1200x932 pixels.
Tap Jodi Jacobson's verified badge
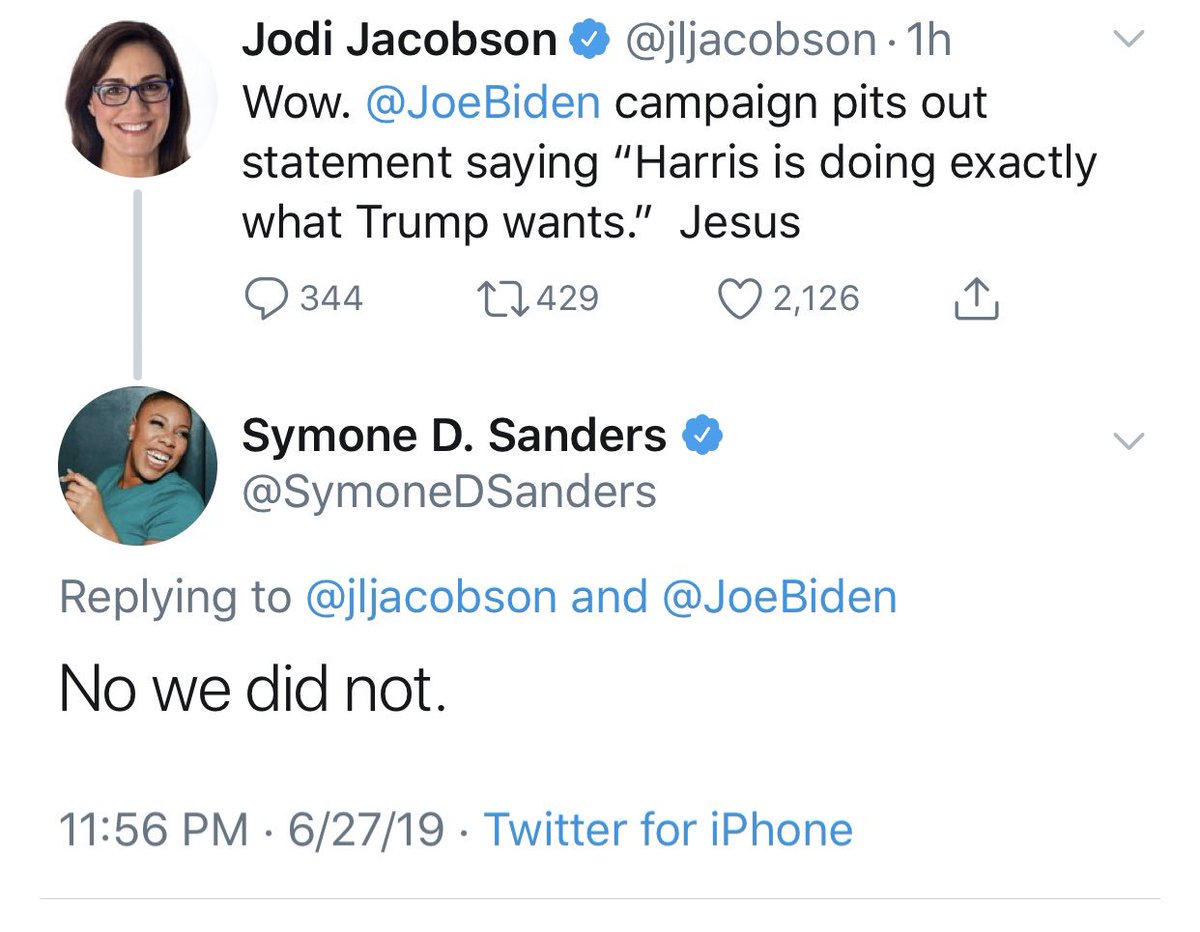(588, 40)
